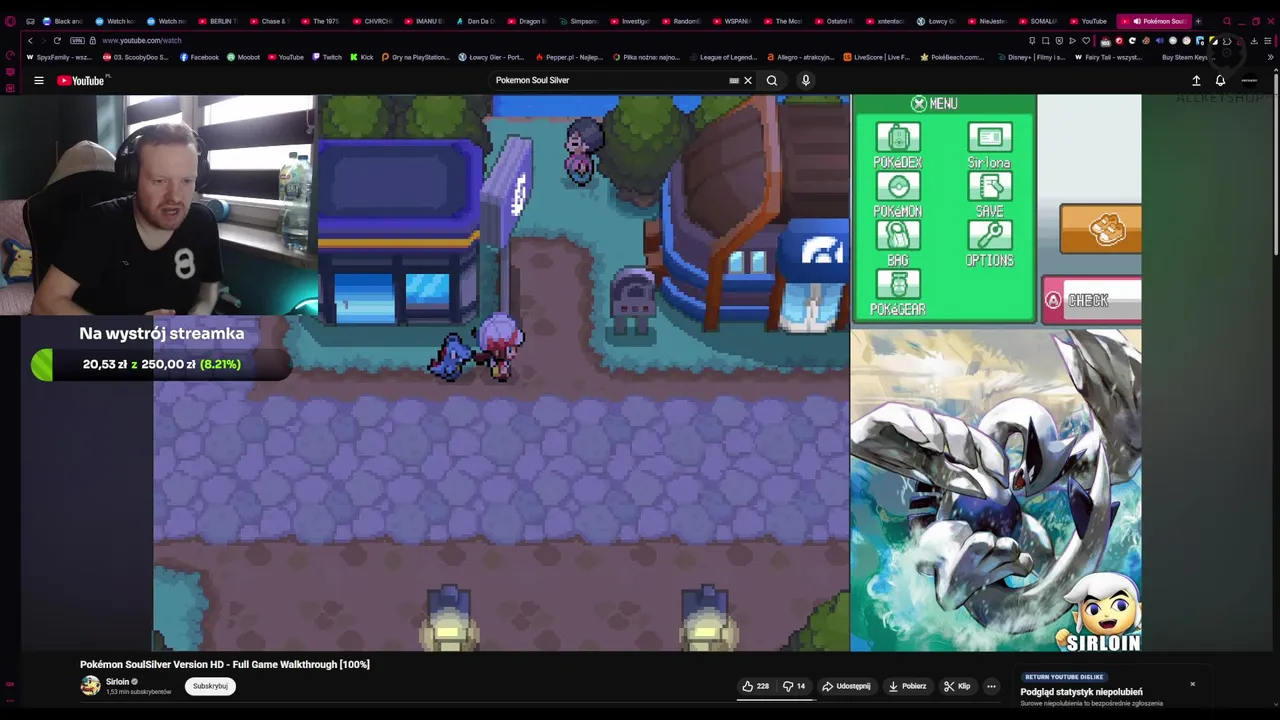Click the Sirloin channel avatar
Image resolution: width=1280 pixels, height=720 pixels.
point(91,686)
